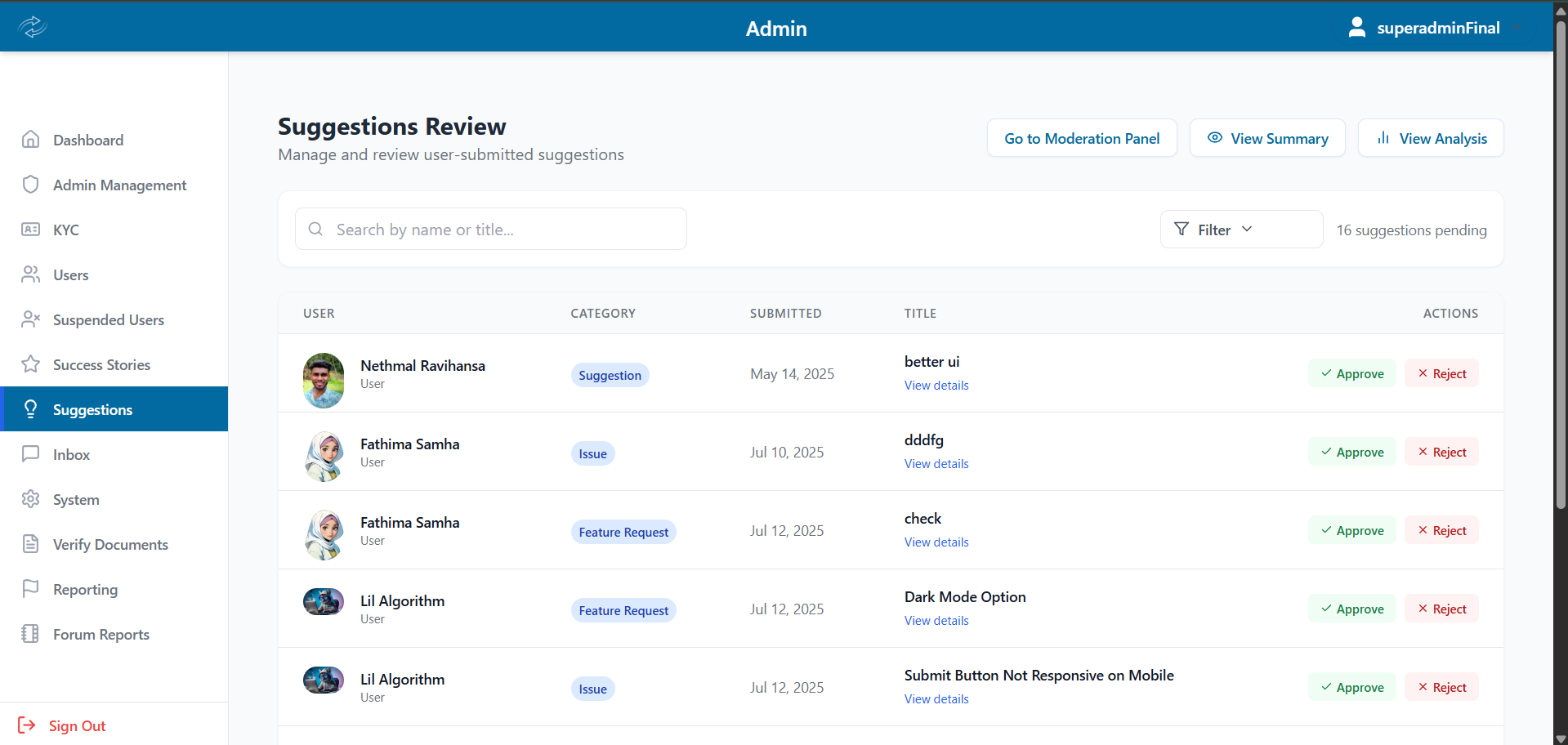Click the app logo in header
1568x745 pixels.
click(x=33, y=27)
